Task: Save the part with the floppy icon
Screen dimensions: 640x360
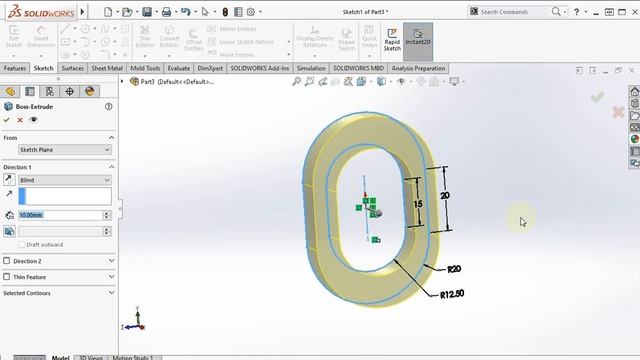Action: tap(147, 12)
